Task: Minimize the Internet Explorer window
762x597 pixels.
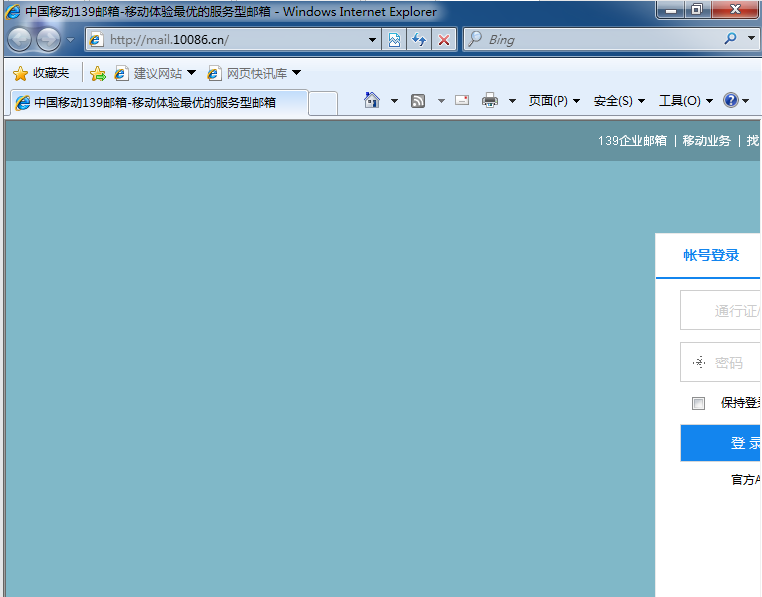Action: pos(671,10)
